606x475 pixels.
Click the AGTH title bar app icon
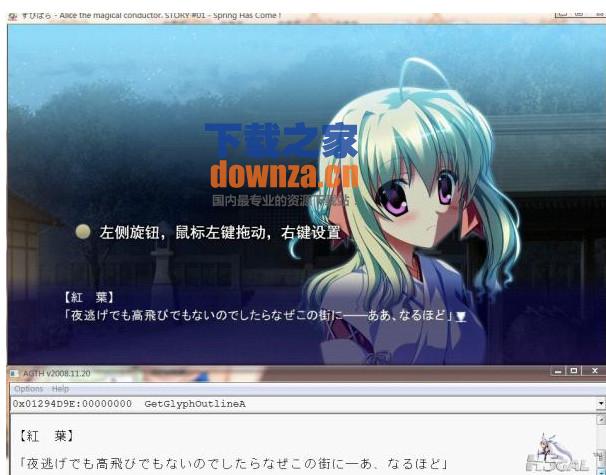[x=14, y=373]
